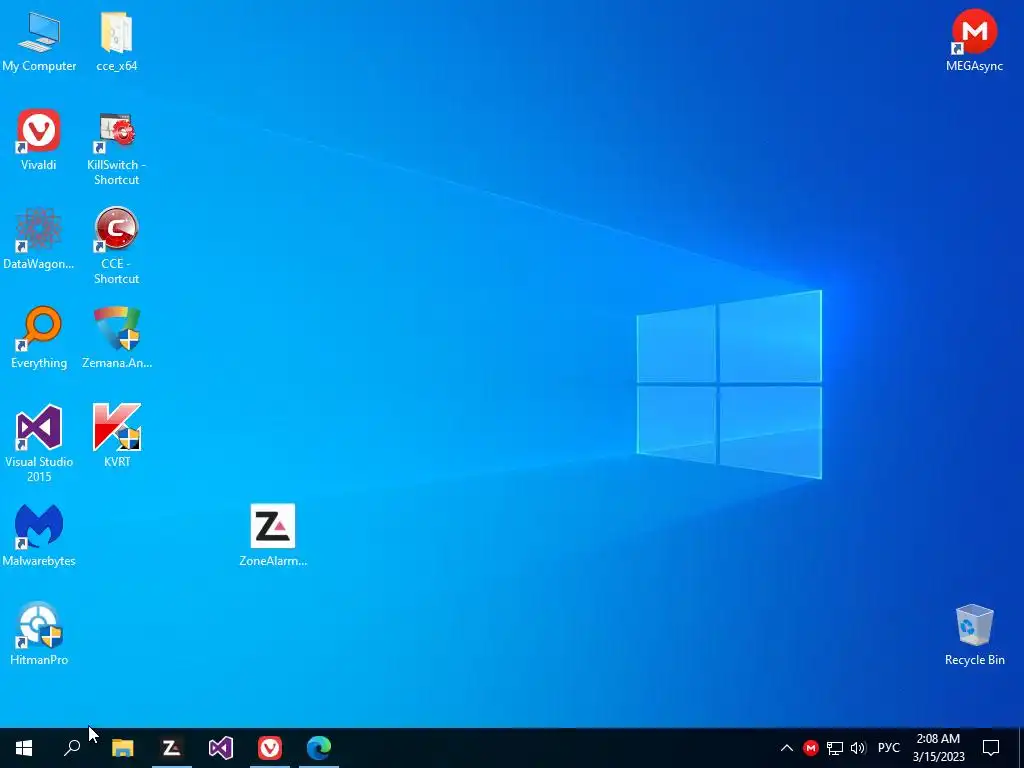Switch to Microsoft Edge in taskbar

(319, 748)
